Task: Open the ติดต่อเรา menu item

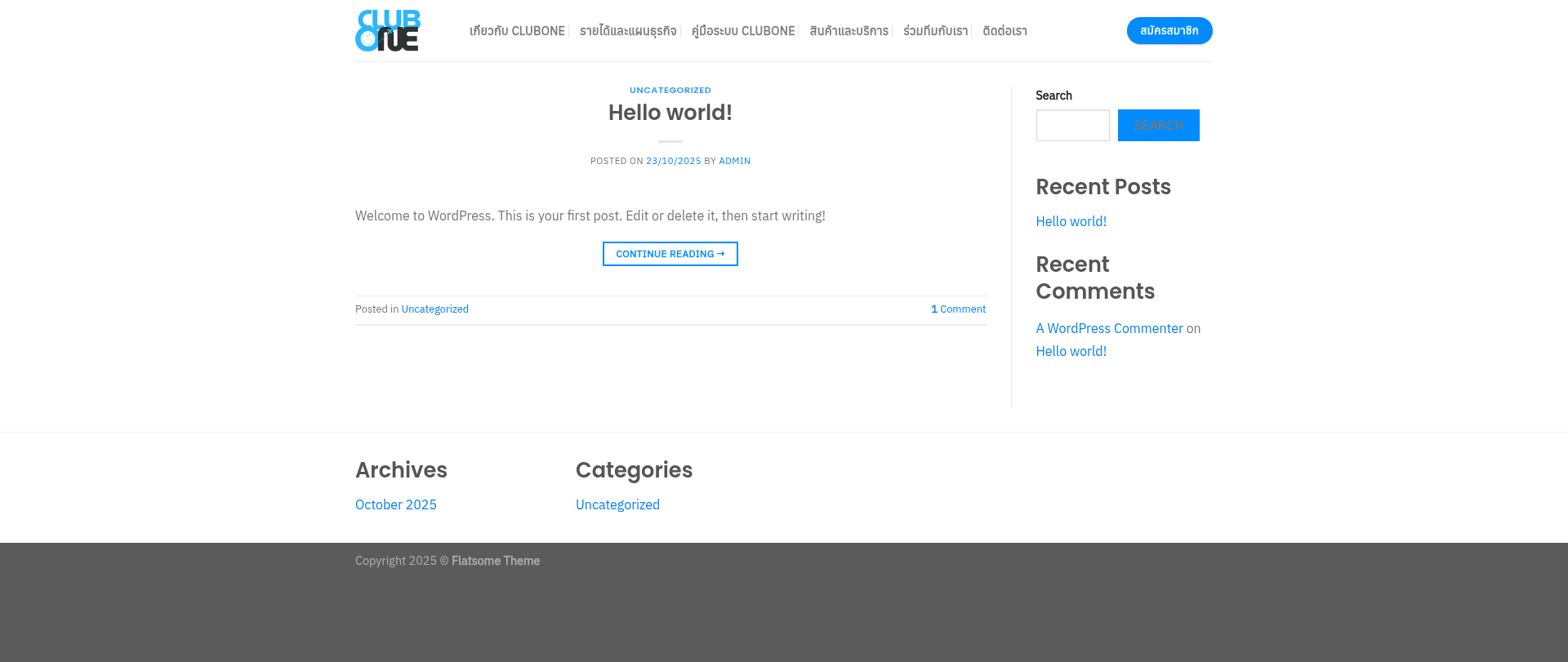Action: click(x=1005, y=31)
